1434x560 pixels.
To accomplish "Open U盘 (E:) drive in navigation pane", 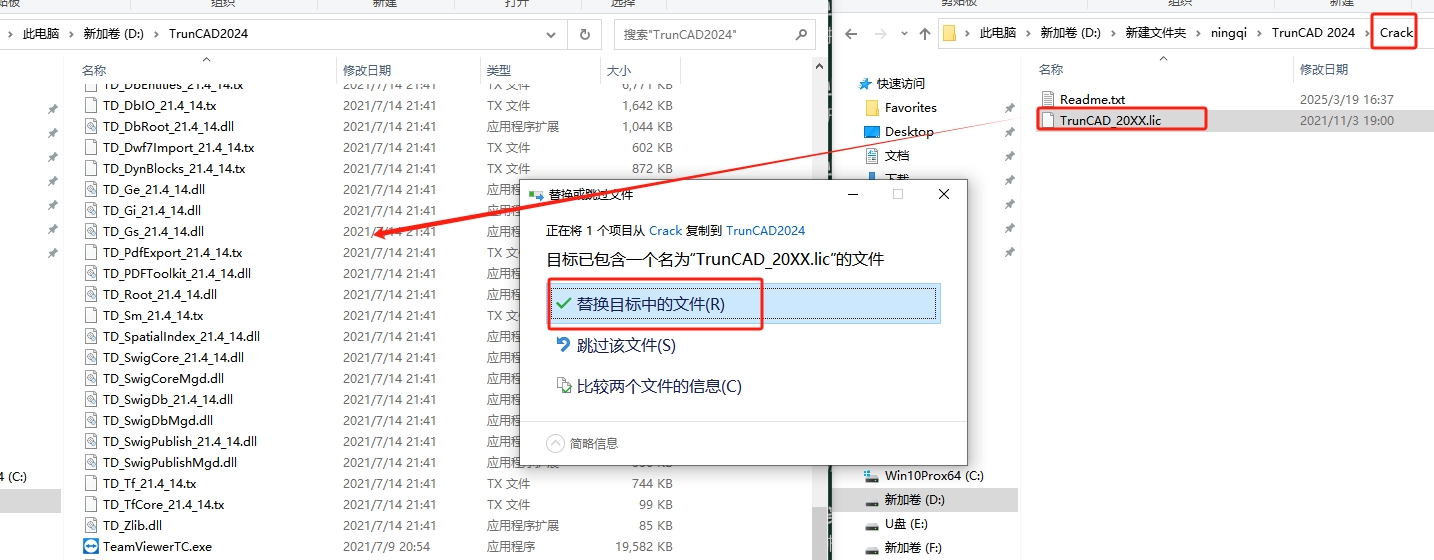I will [x=906, y=523].
